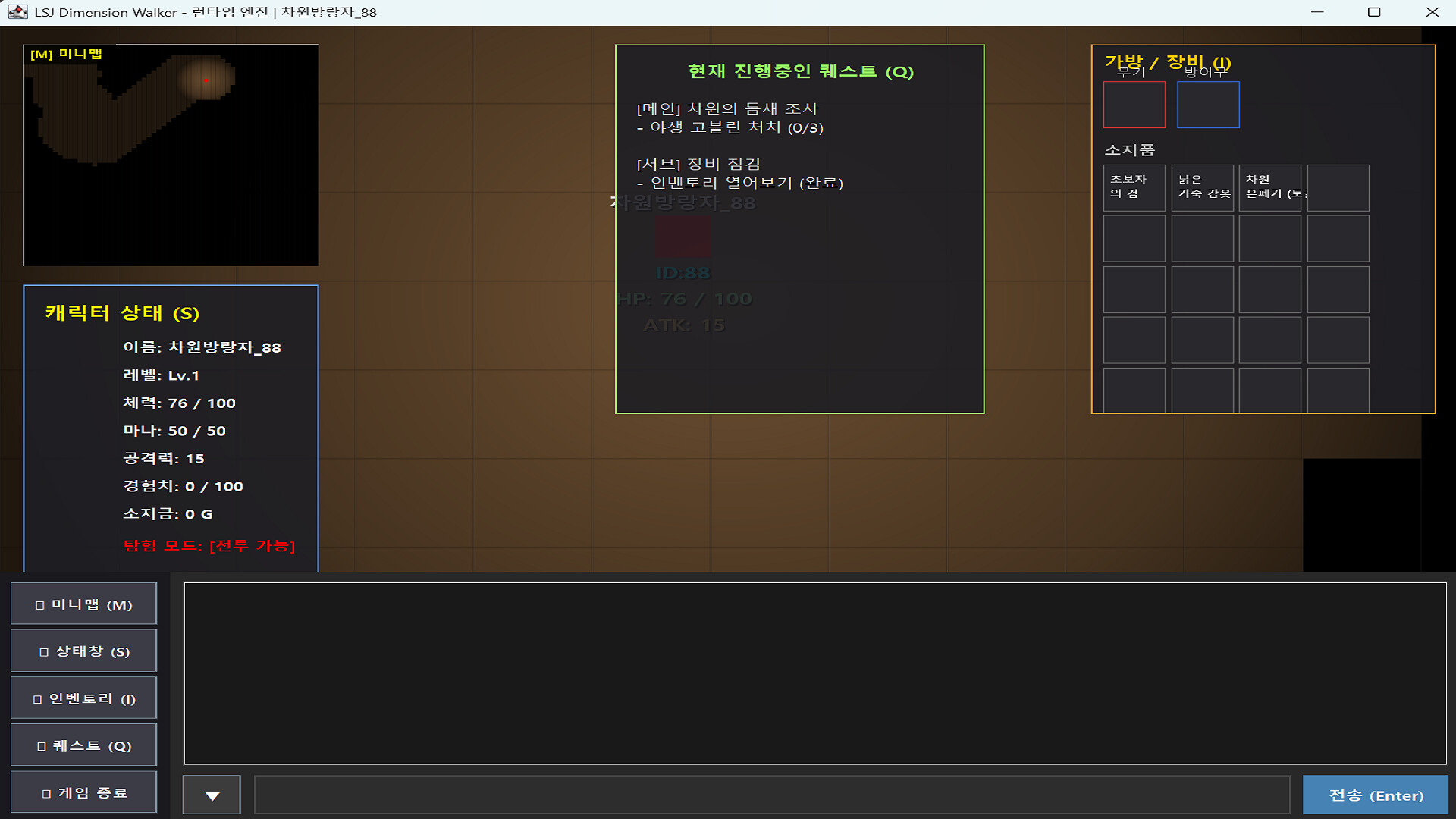Select the blue armor equipment slot
This screenshot has width=1456, height=819.
pyautogui.click(x=1208, y=105)
